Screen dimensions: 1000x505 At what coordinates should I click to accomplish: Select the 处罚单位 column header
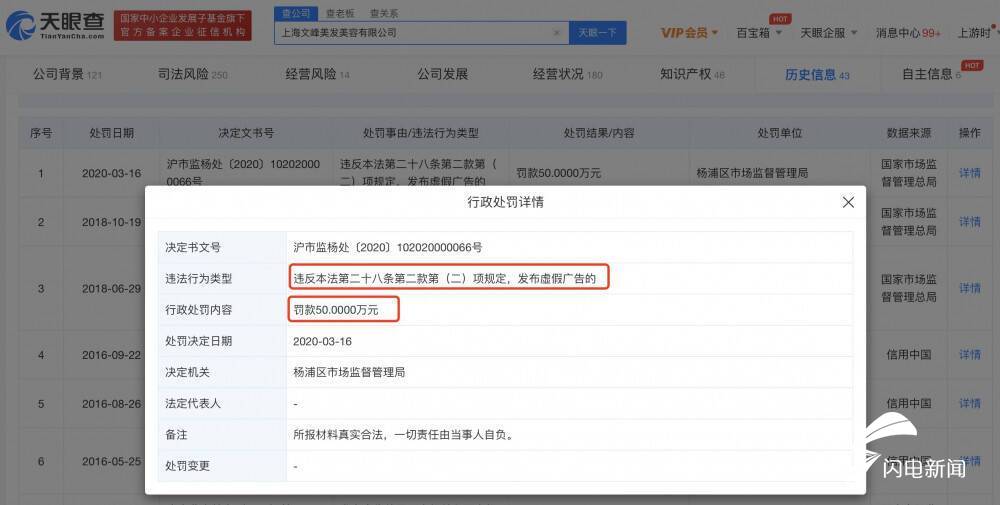point(779,133)
